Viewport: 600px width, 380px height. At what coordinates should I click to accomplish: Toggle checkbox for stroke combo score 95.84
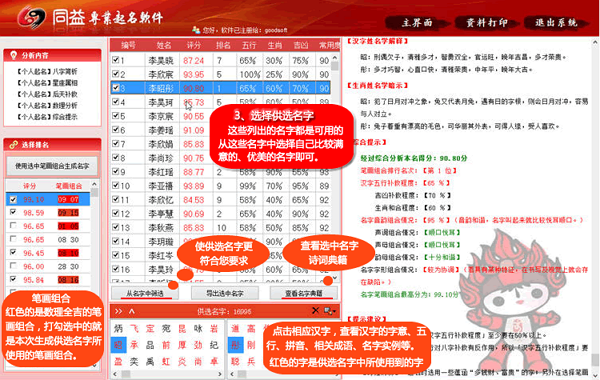tap(13, 279)
